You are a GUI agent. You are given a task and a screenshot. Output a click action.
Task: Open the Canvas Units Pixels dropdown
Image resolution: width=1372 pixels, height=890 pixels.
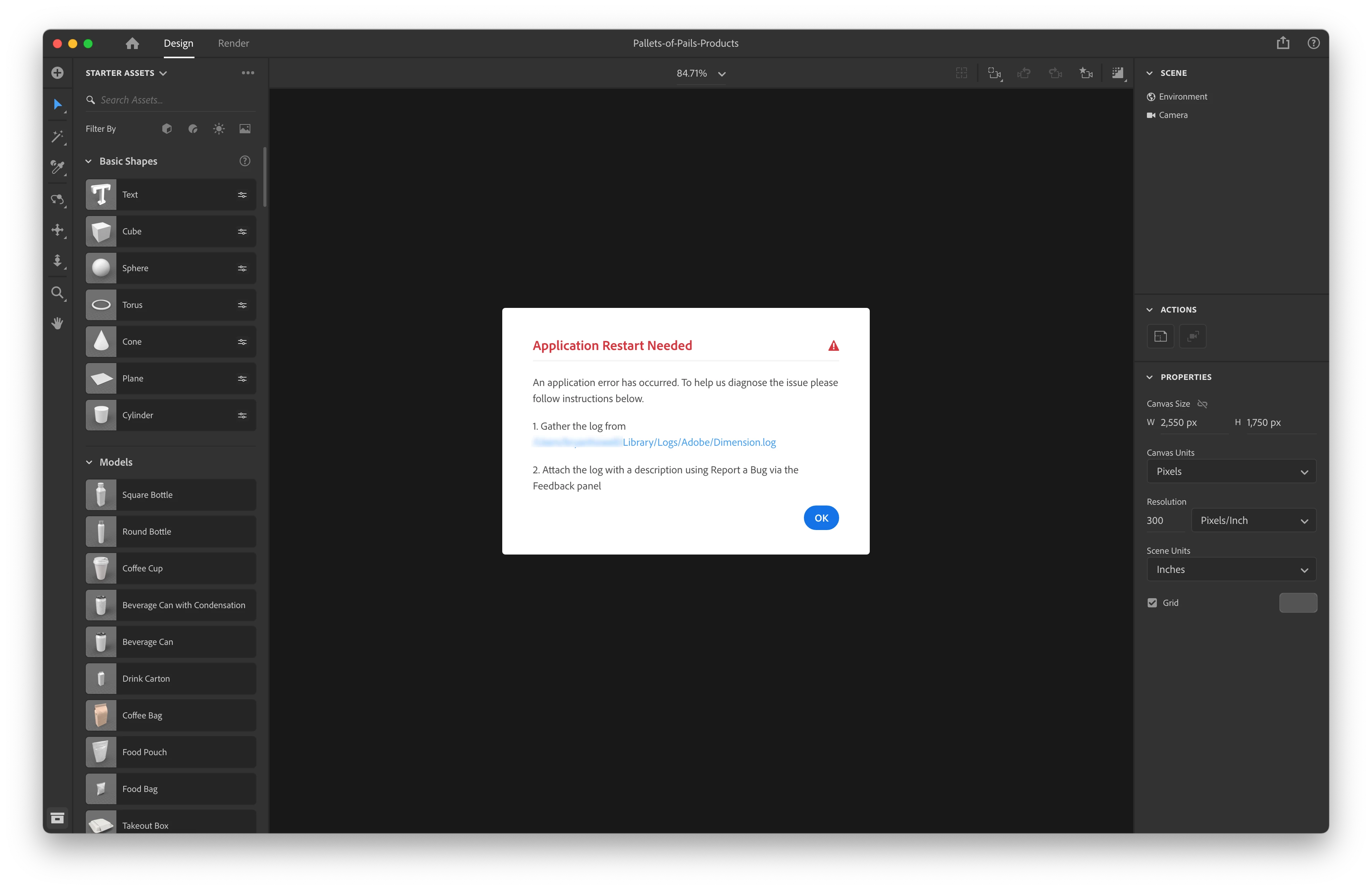(x=1231, y=471)
